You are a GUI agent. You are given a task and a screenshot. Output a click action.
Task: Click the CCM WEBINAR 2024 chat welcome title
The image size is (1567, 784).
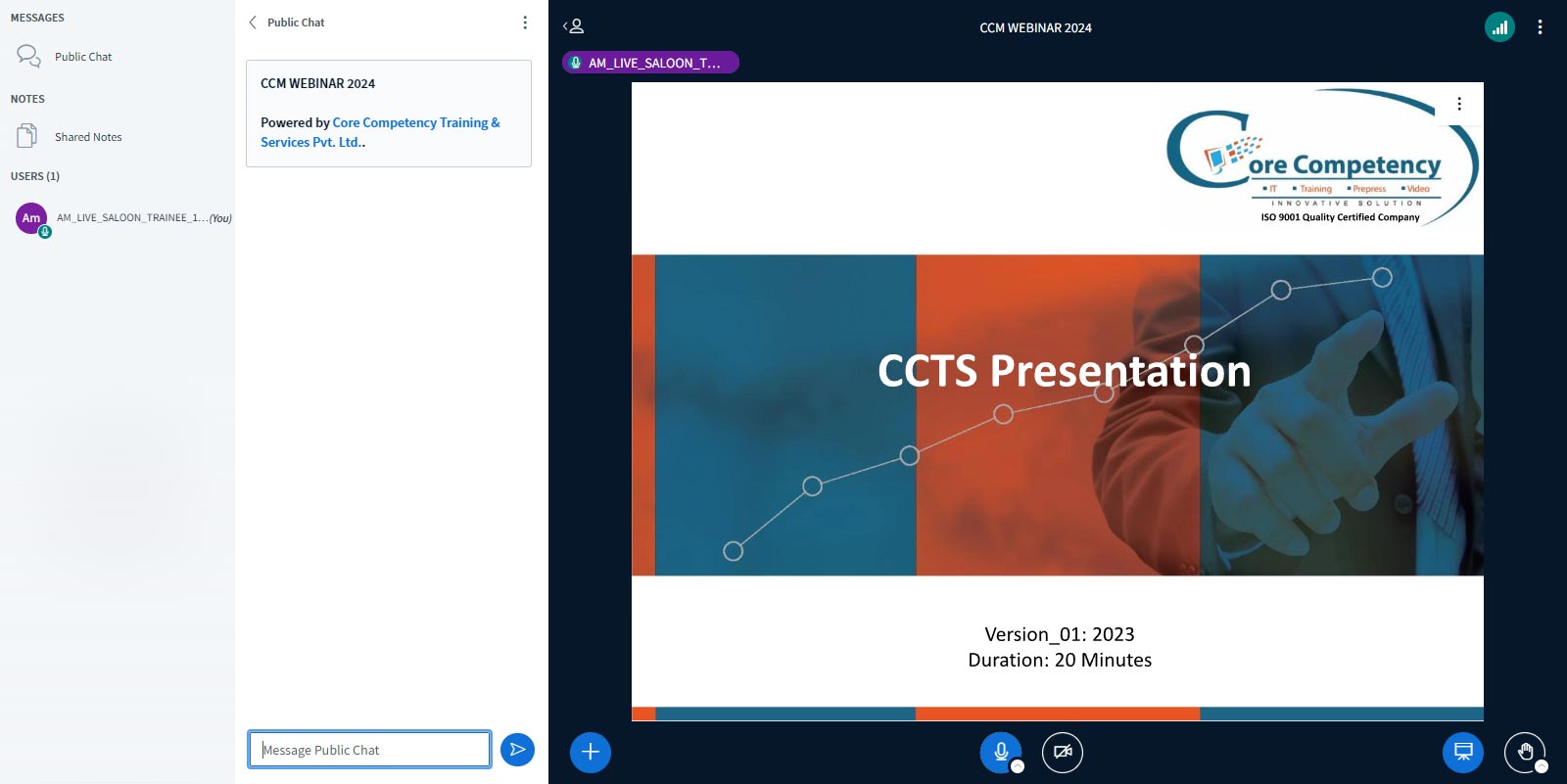tap(317, 83)
